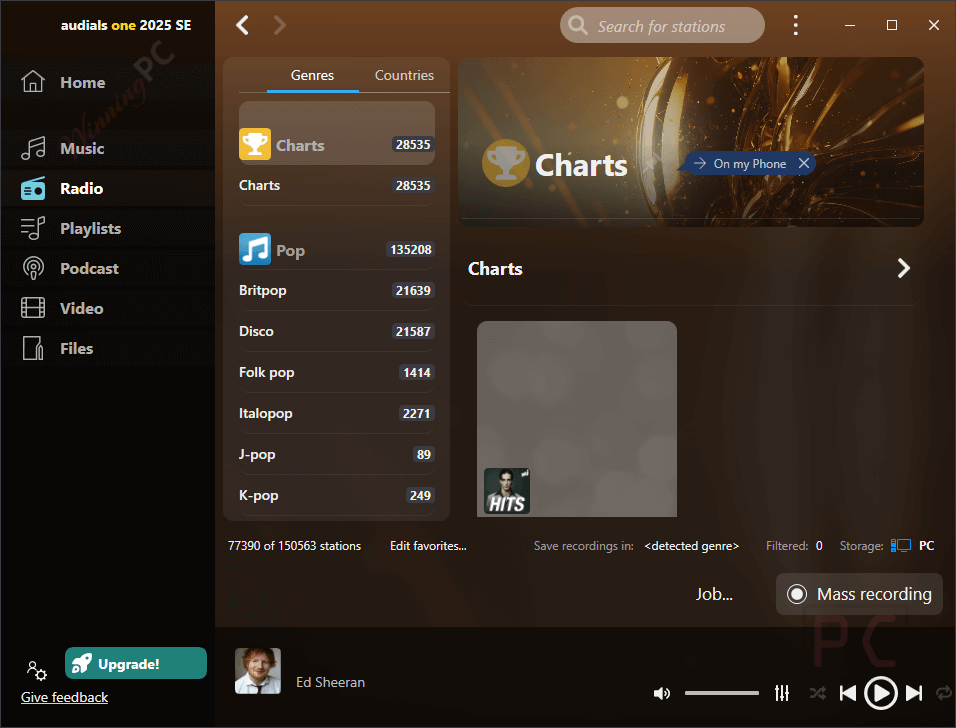Select the Folk pop genre
The image size is (956, 728).
click(337, 373)
